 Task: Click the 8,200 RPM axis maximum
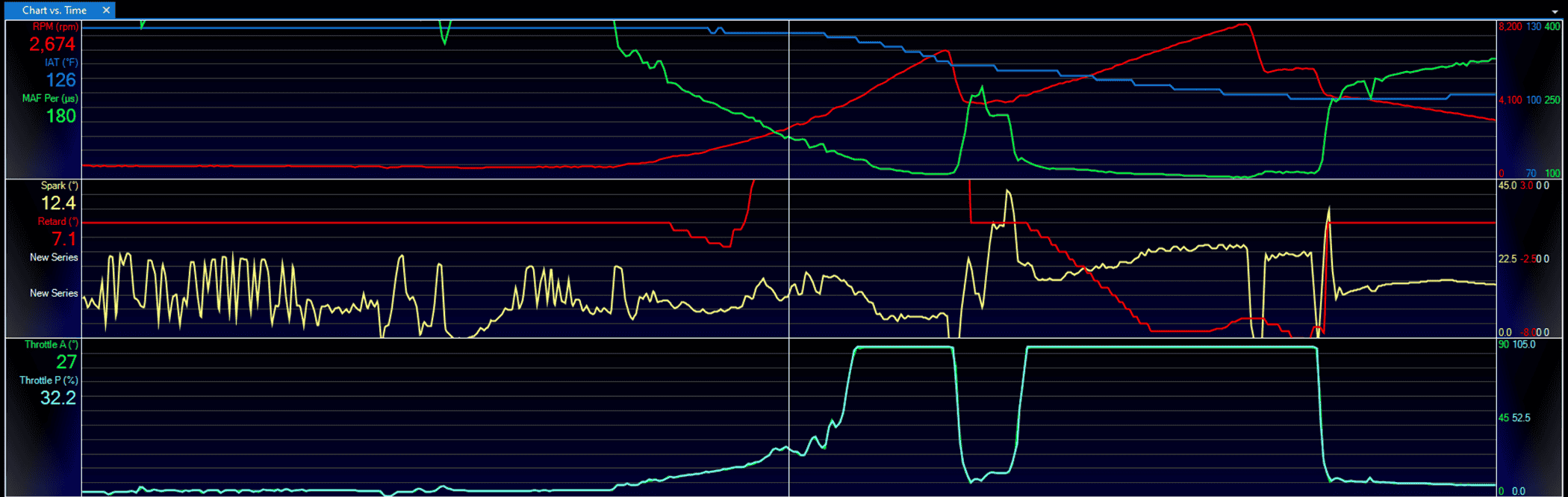pyautogui.click(x=1510, y=27)
